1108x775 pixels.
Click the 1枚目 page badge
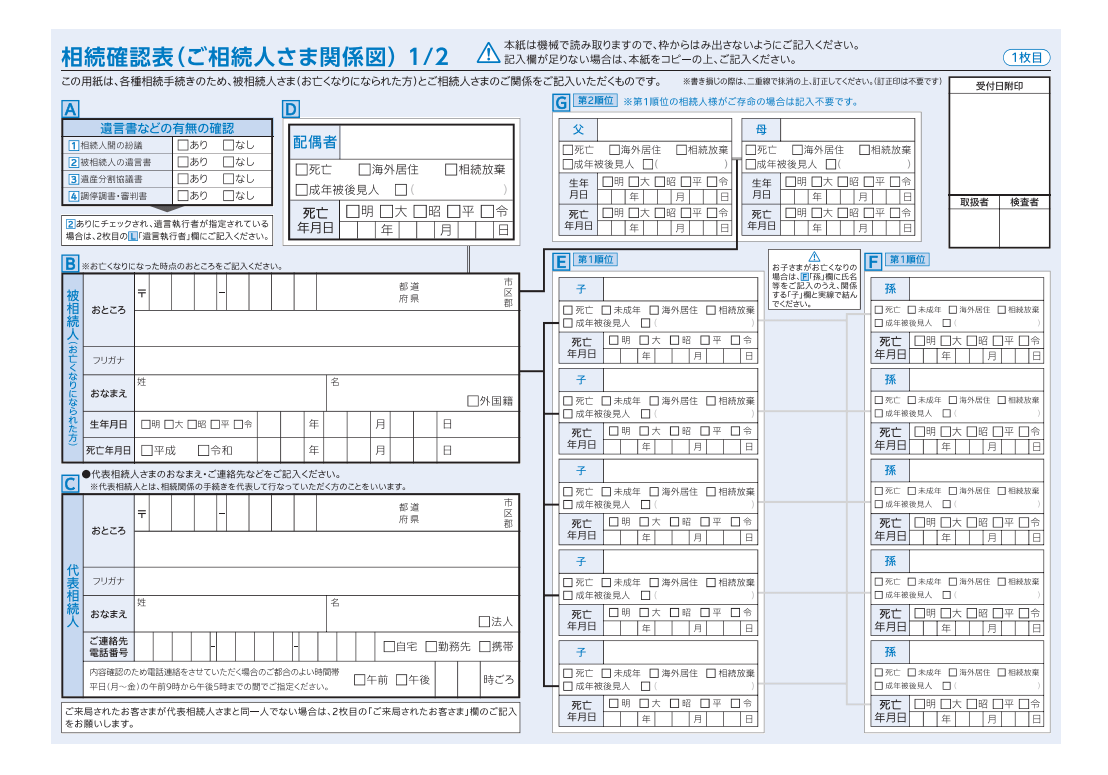click(x=1027, y=58)
